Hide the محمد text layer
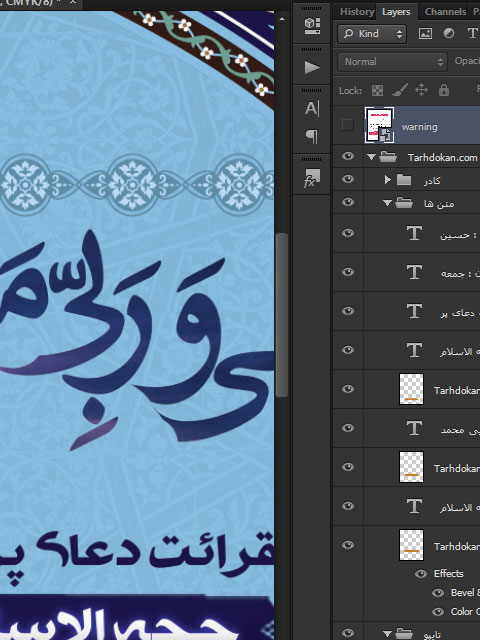 coord(348,428)
